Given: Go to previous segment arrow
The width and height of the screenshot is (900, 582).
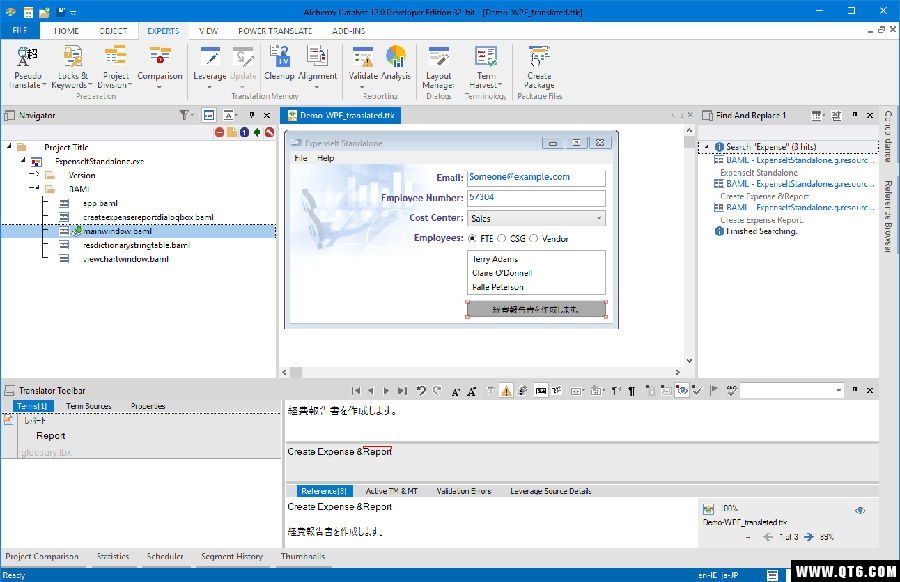Looking at the screenshot, I should click(x=371, y=391).
